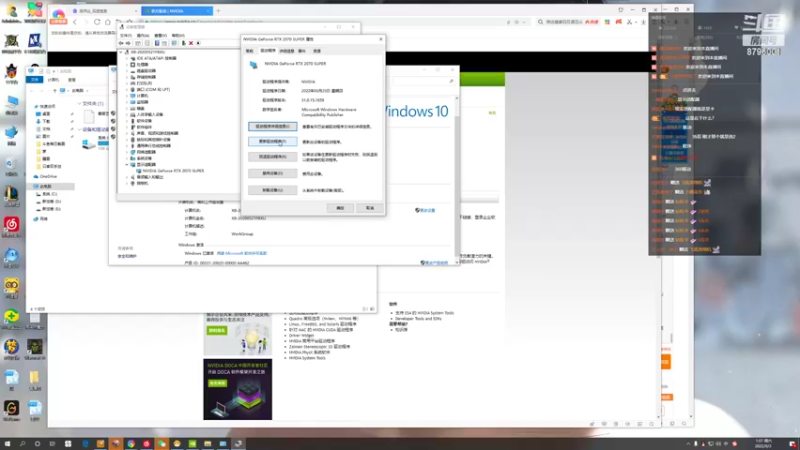
Task: Click taskbar search magnifier icon
Action: click(22, 444)
